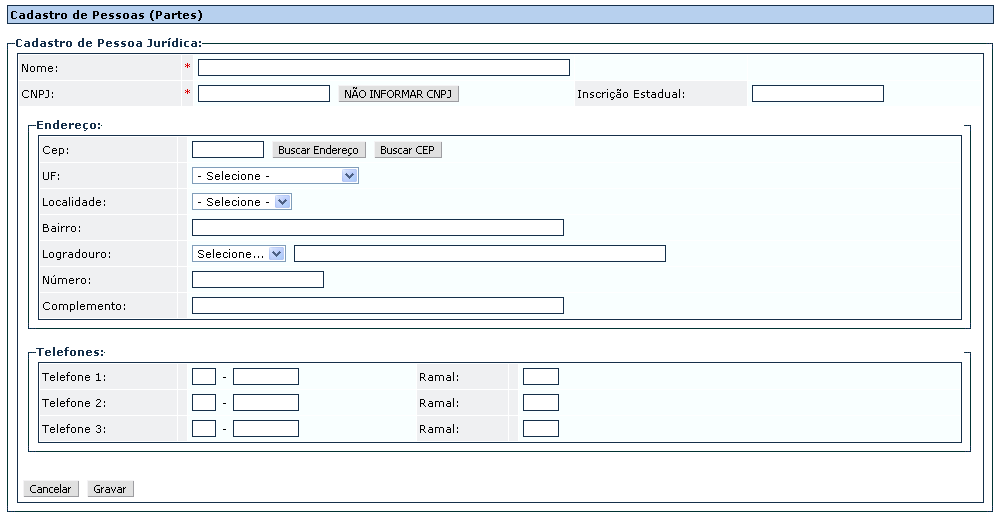This screenshot has width=999, height=516.
Task: Click the Cep input box
Action: point(227,150)
